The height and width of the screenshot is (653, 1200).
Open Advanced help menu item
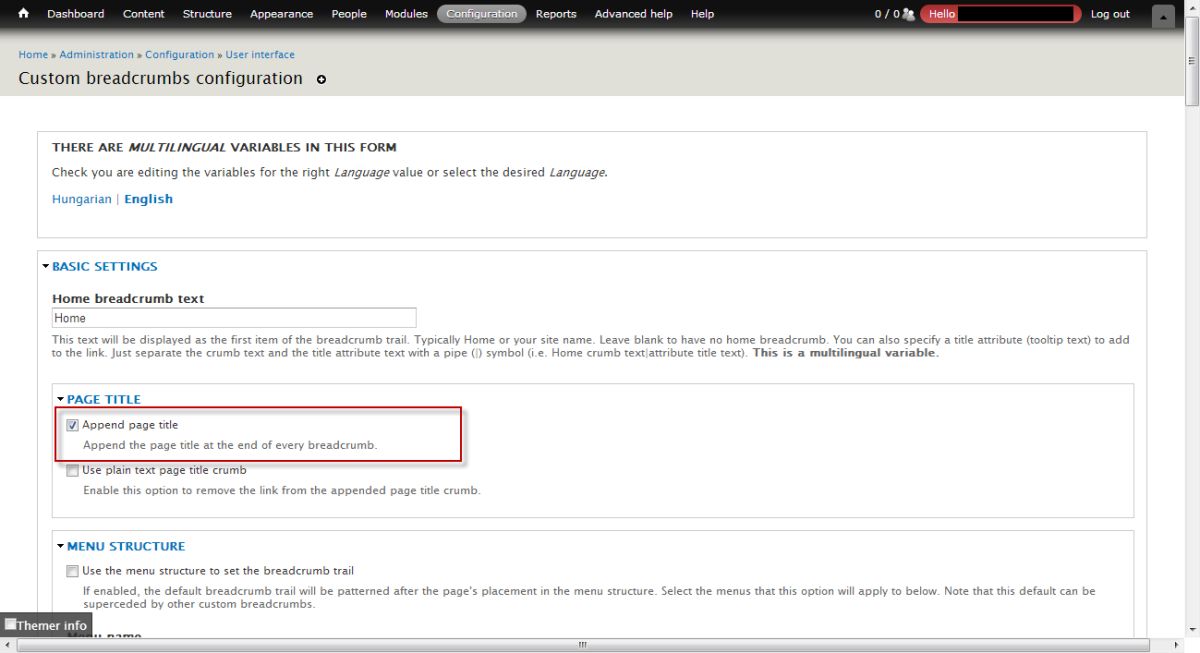(633, 14)
